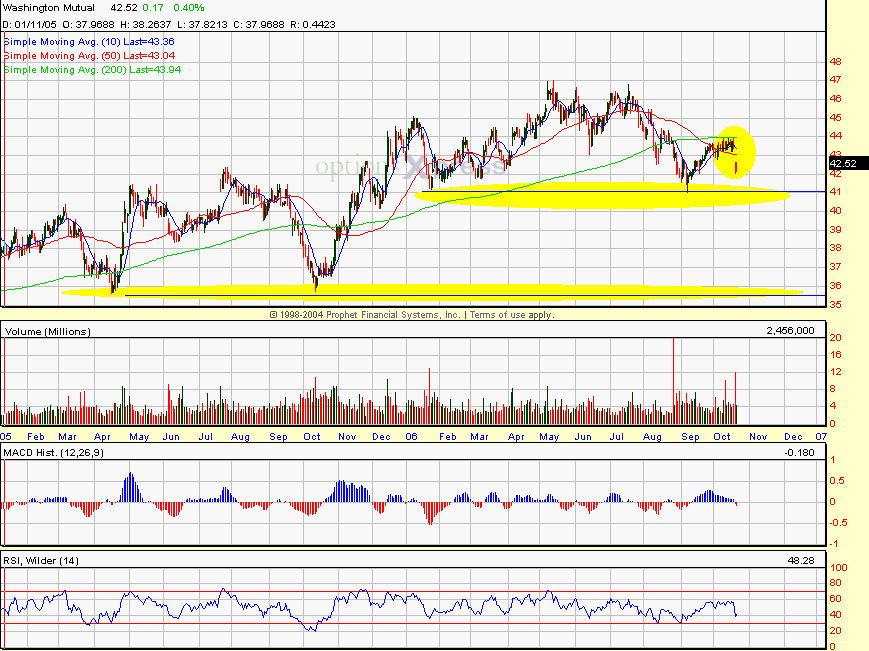Click the C: 37.9688 close value
This screenshot has width=869, height=651.
[258, 24]
